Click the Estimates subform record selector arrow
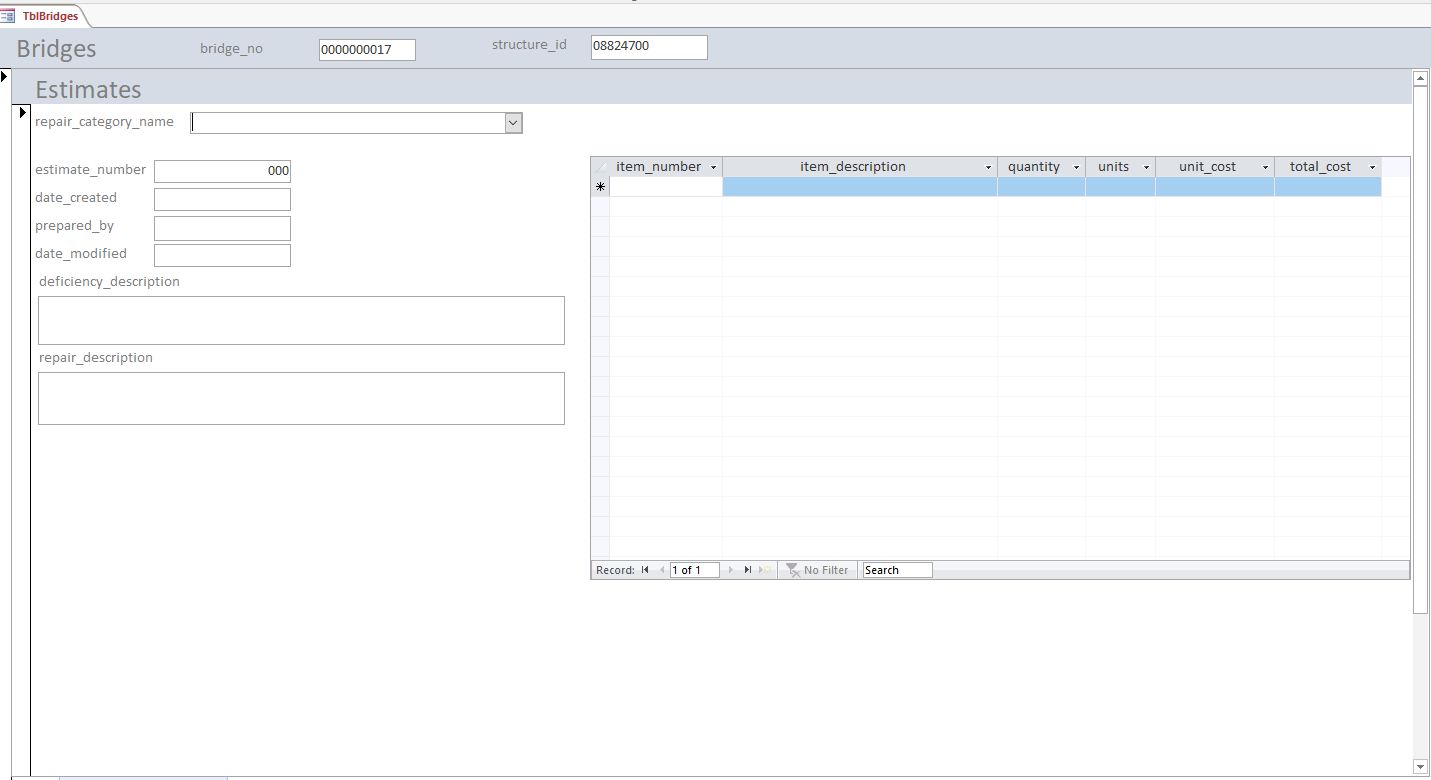 coord(23,112)
